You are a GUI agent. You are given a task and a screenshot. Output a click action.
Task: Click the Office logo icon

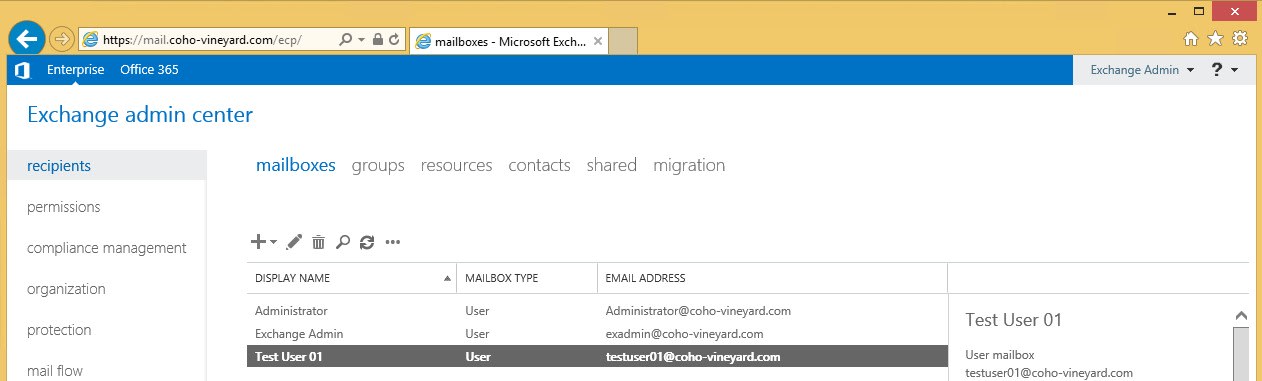click(x=22, y=70)
